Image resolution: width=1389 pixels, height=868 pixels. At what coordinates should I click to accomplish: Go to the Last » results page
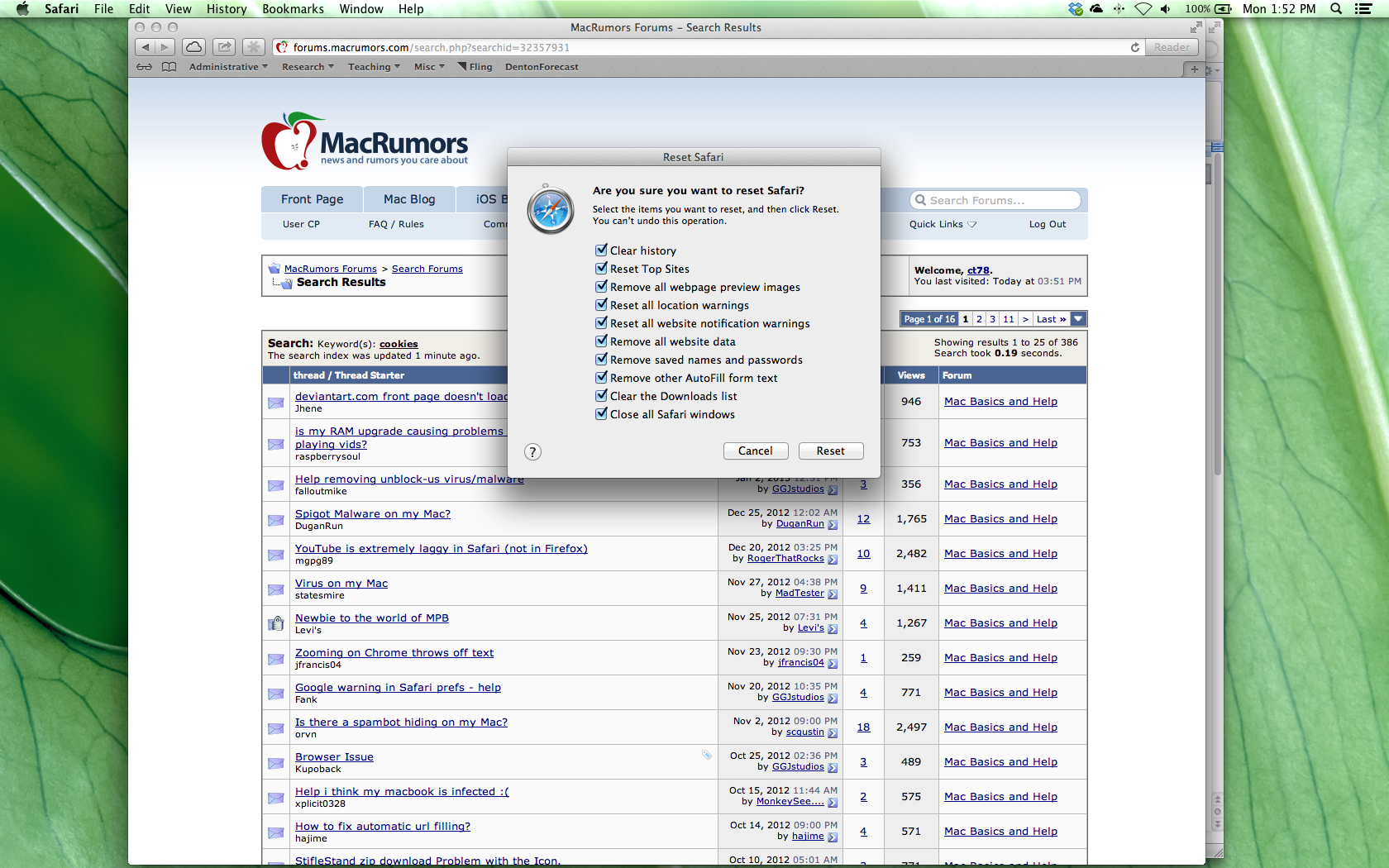pyautogui.click(x=1051, y=319)
